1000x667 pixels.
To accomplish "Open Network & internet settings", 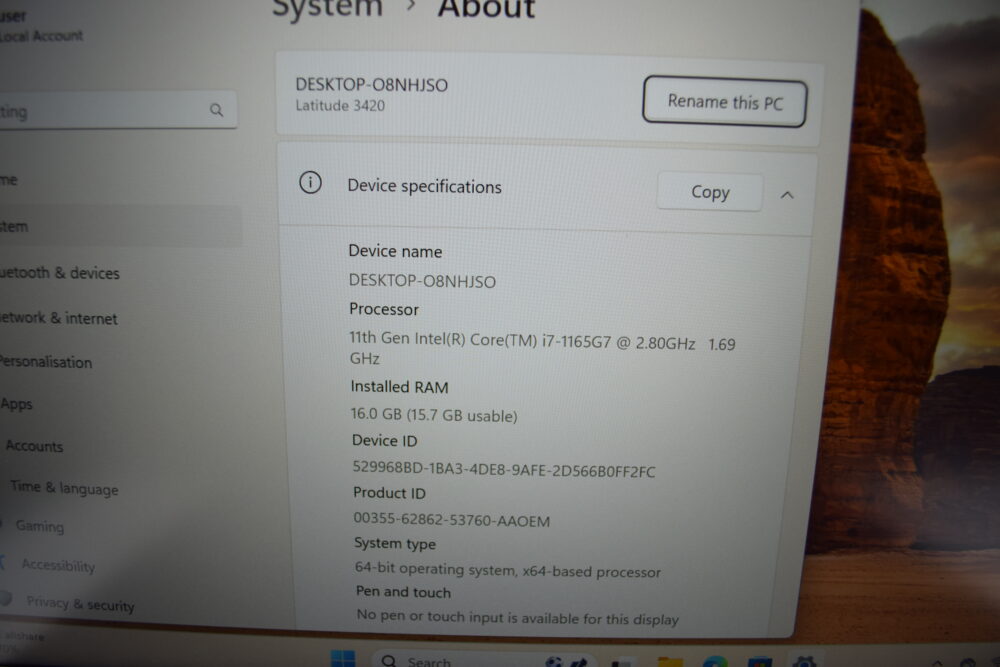I will click(59, 318).
